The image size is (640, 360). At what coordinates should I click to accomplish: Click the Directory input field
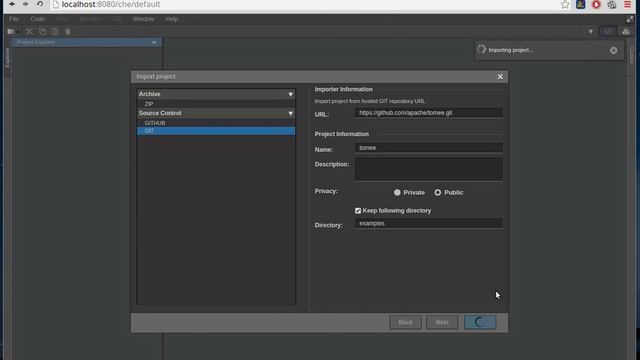pos(429,223)
